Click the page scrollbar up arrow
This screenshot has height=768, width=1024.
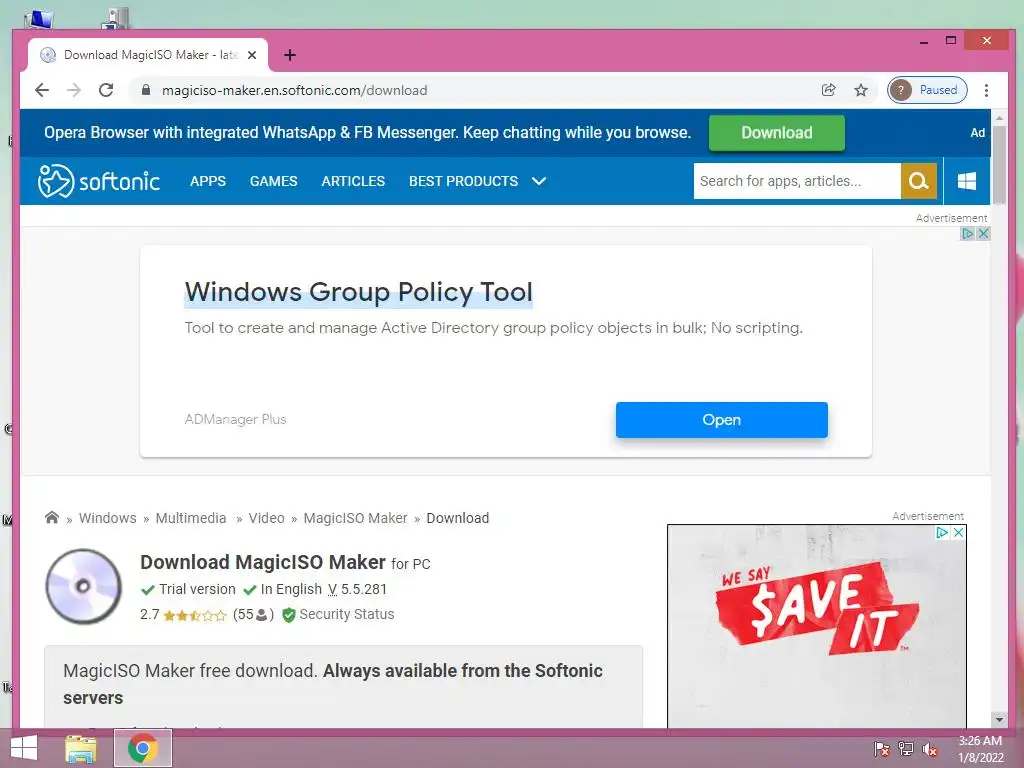click(x=999, y=118)
